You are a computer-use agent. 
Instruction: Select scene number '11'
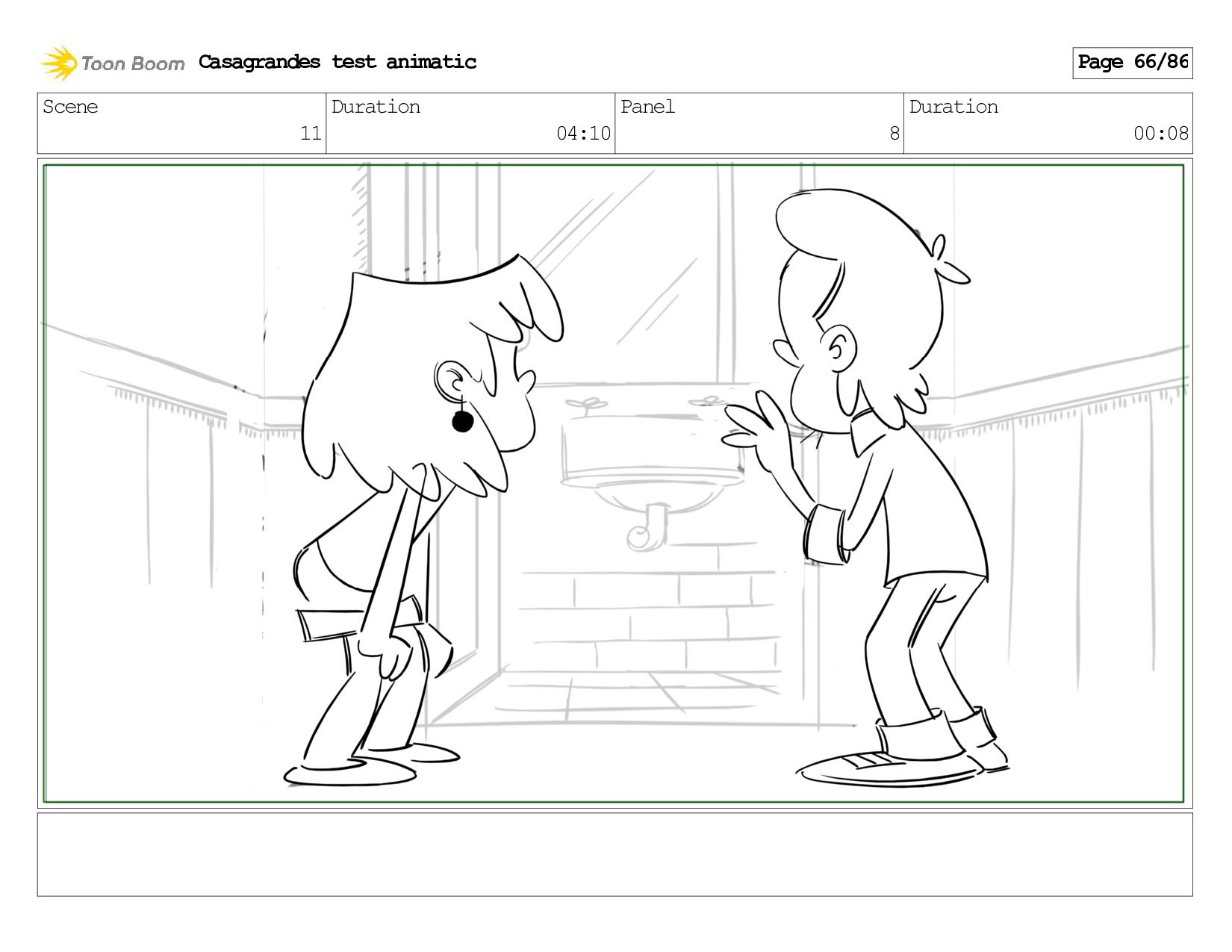click(311, 134)
